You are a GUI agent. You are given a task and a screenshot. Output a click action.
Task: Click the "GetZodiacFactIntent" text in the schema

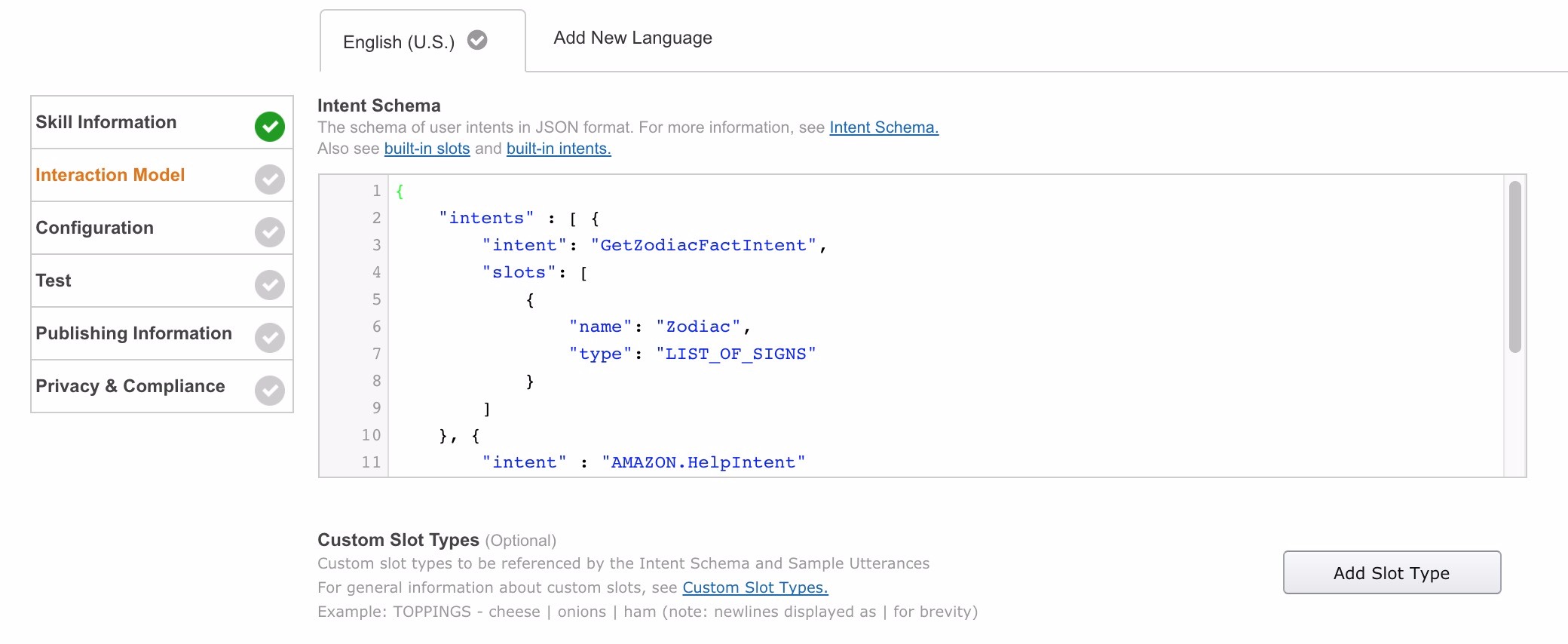point(703,245)
